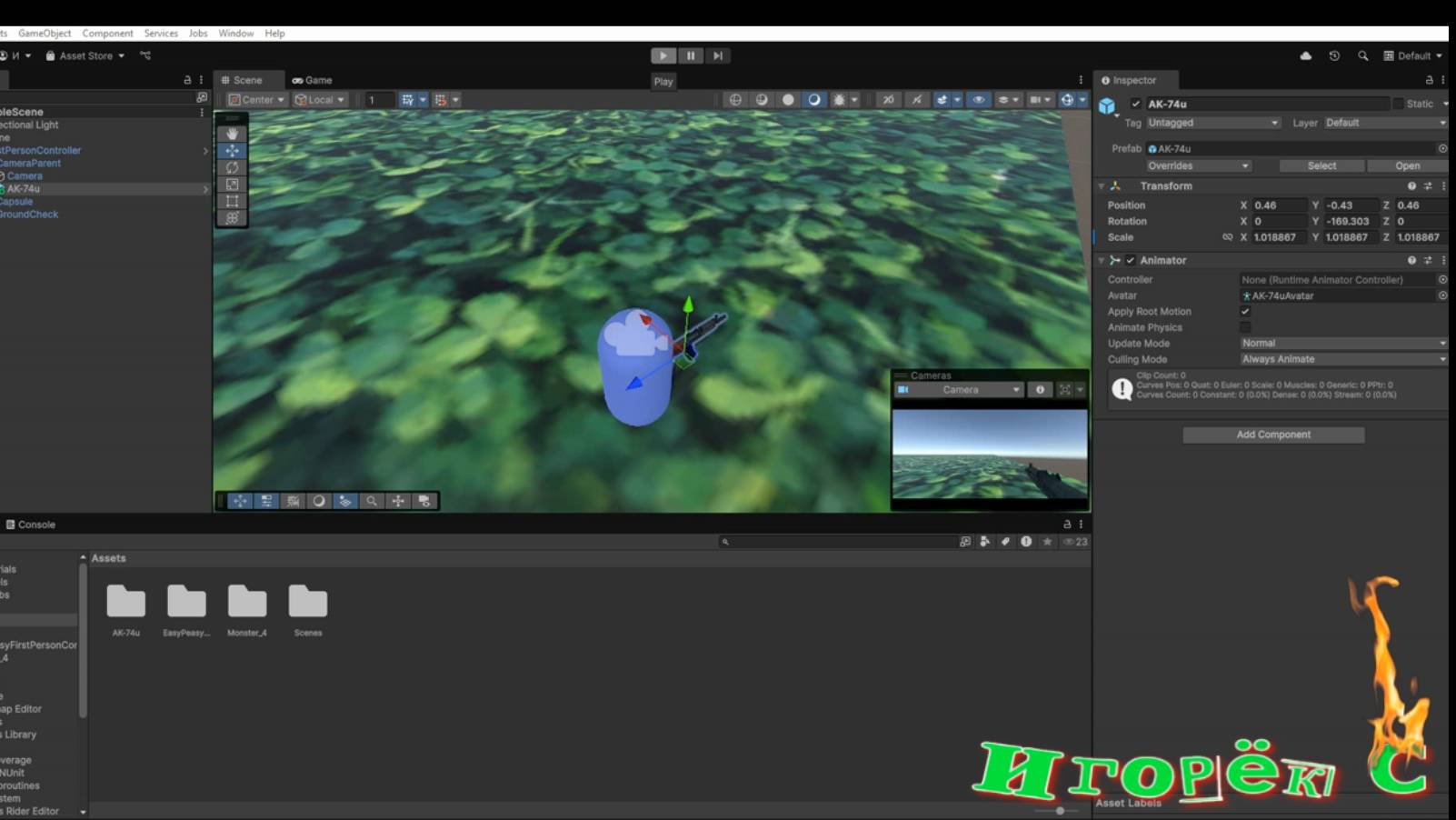Click the Select button for the AK-74u prefab
The image size is (1456, 820).
[1321, 165]
